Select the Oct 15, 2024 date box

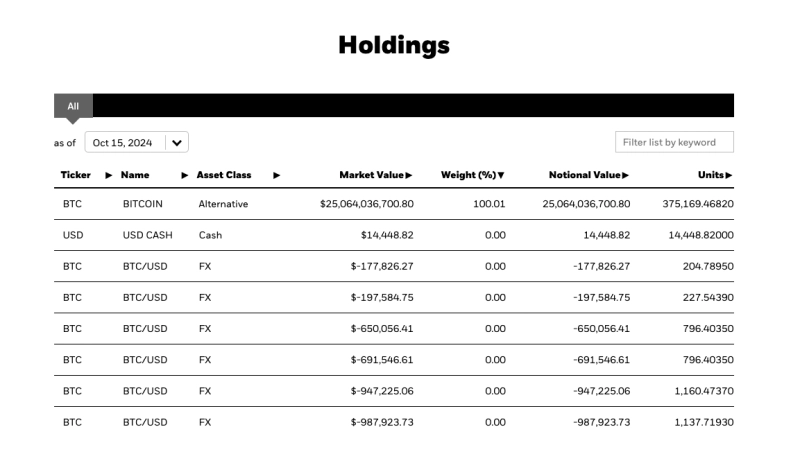click(x=123, y=143)
